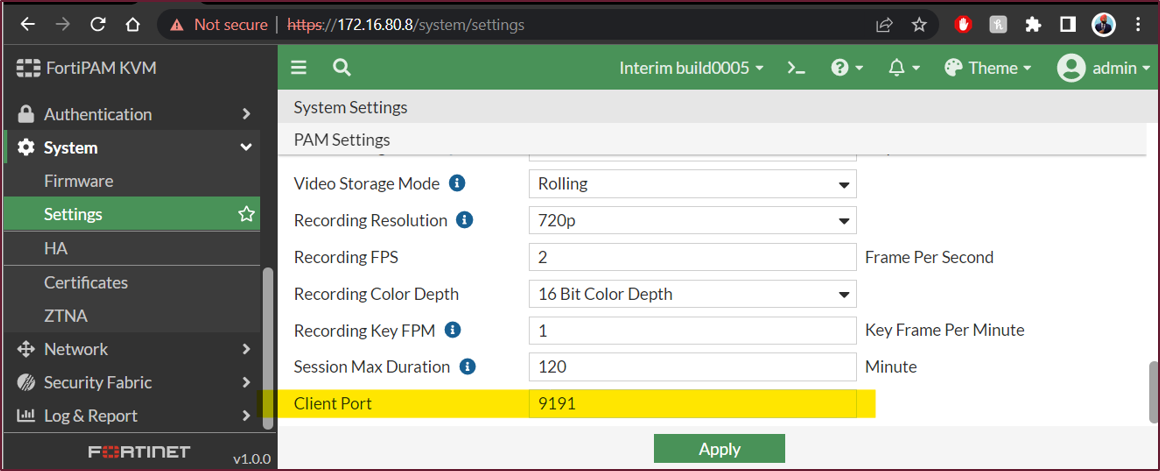1160x471 pixels.
Task: Click the info icon beside Recording Resolution
Action: (x=464, y=220)
